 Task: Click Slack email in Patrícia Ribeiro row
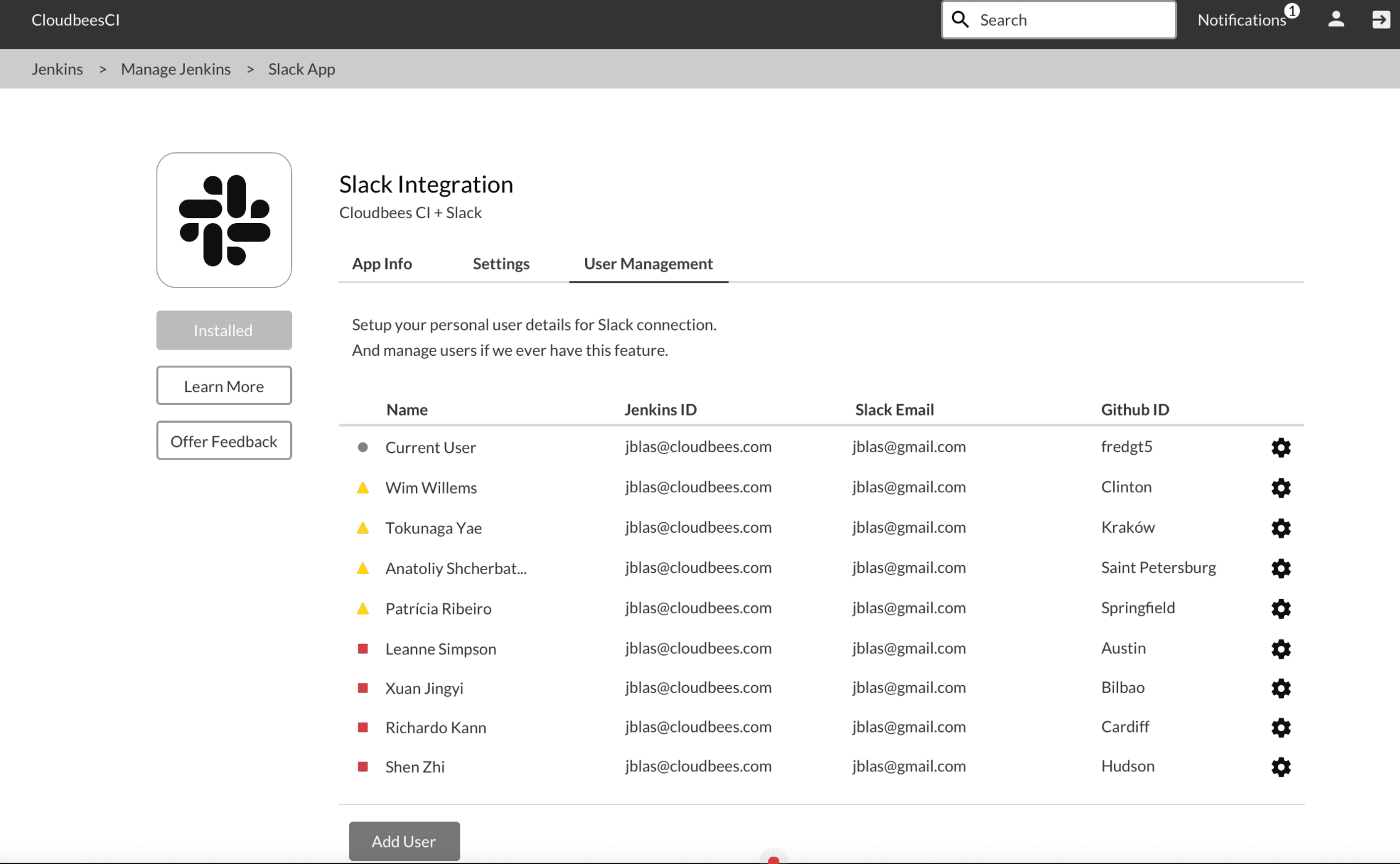[909, 608]
